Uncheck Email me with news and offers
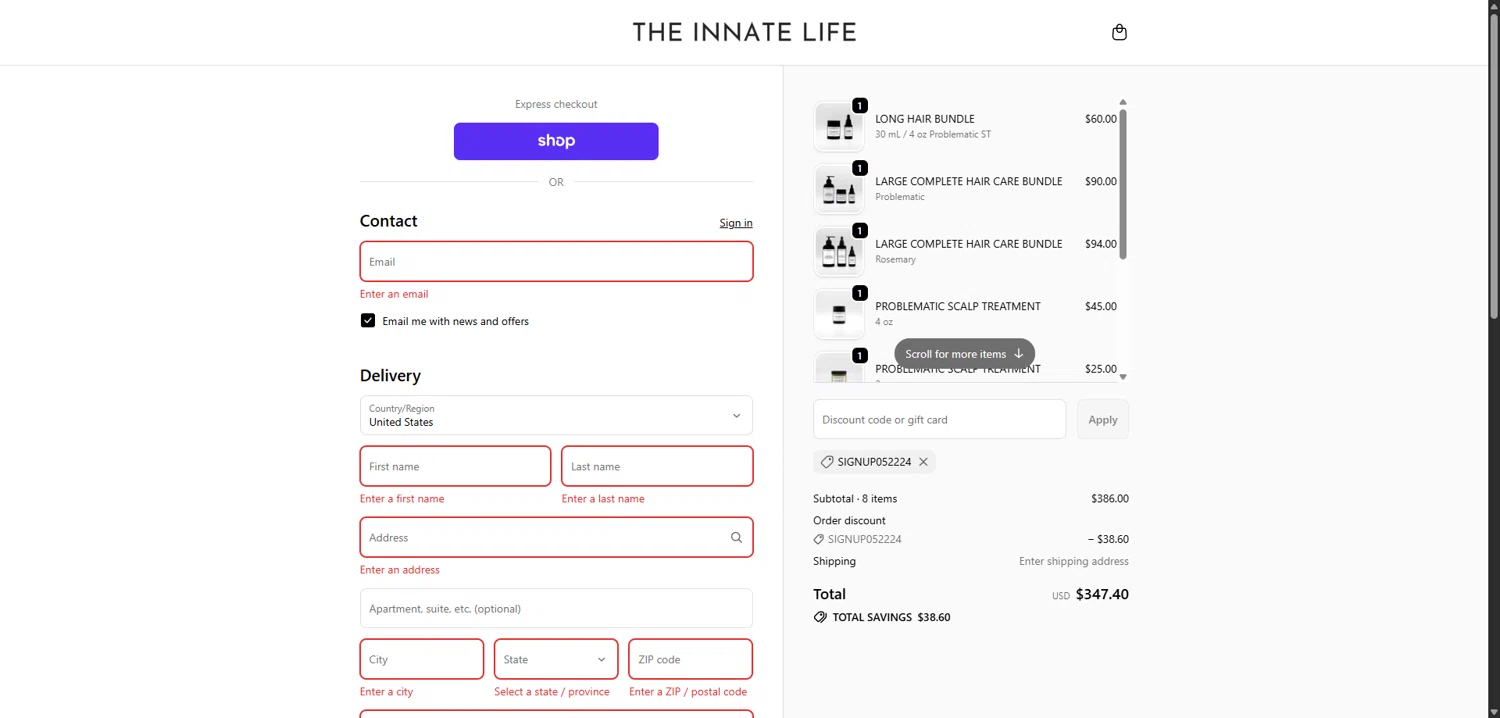The height and width of the screenshot is (718, 1500). click(368, 321)
